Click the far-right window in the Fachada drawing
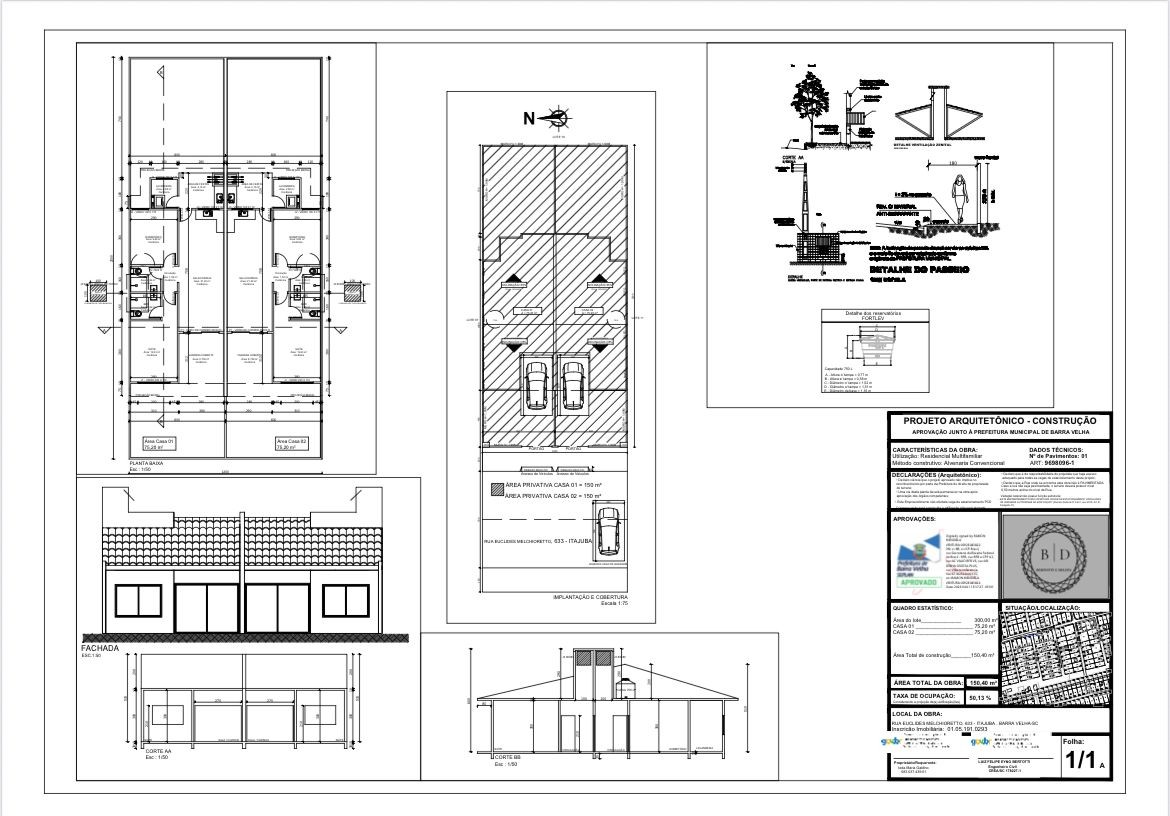 [x=345, y=600]
